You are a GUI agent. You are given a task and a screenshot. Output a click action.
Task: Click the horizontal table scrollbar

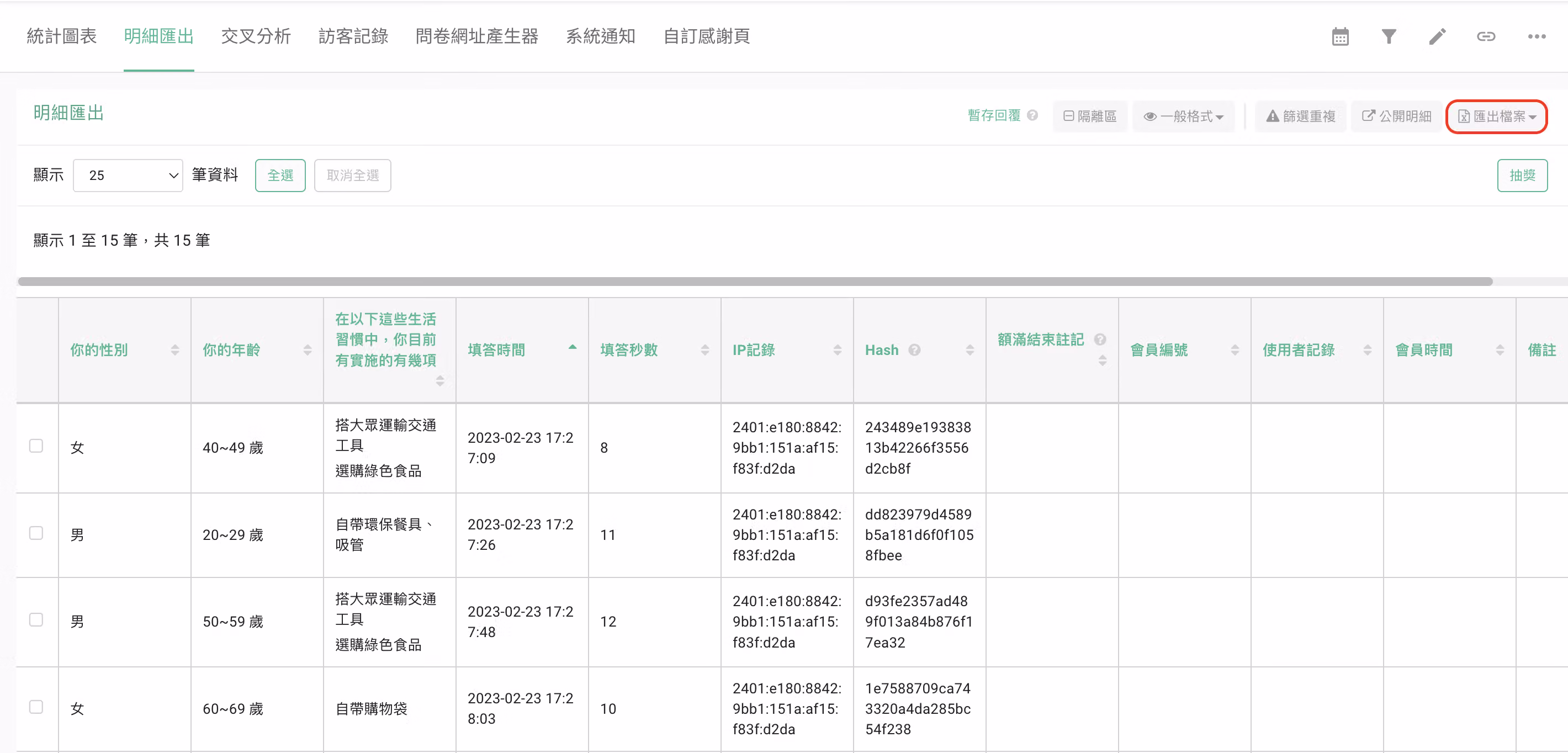coord(755,281)
